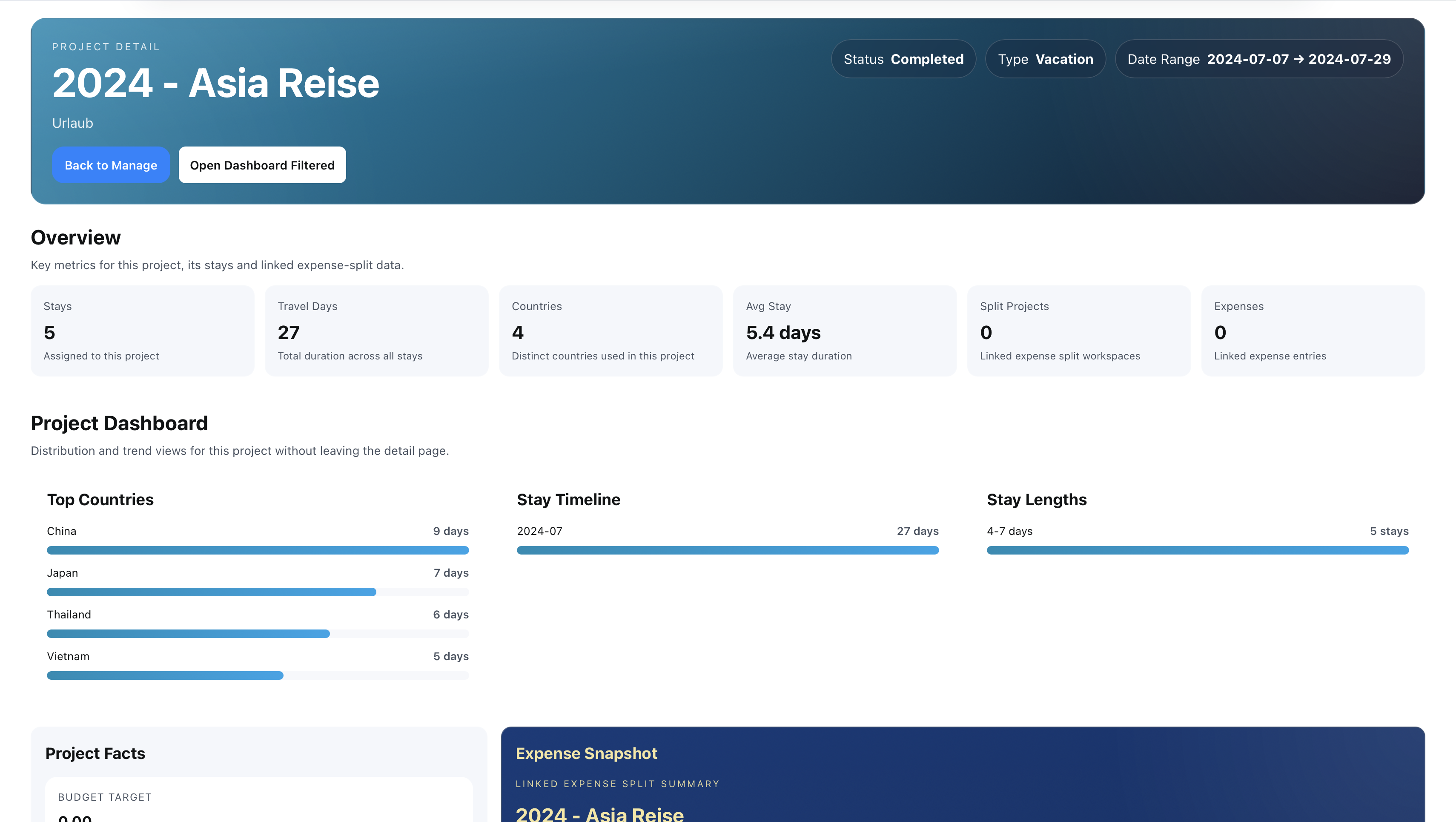Image resolution: width=1456 pixels, height=822 pixels.
Task: Click the 2024-07 Stay Timeline bar
Action: 728,550
